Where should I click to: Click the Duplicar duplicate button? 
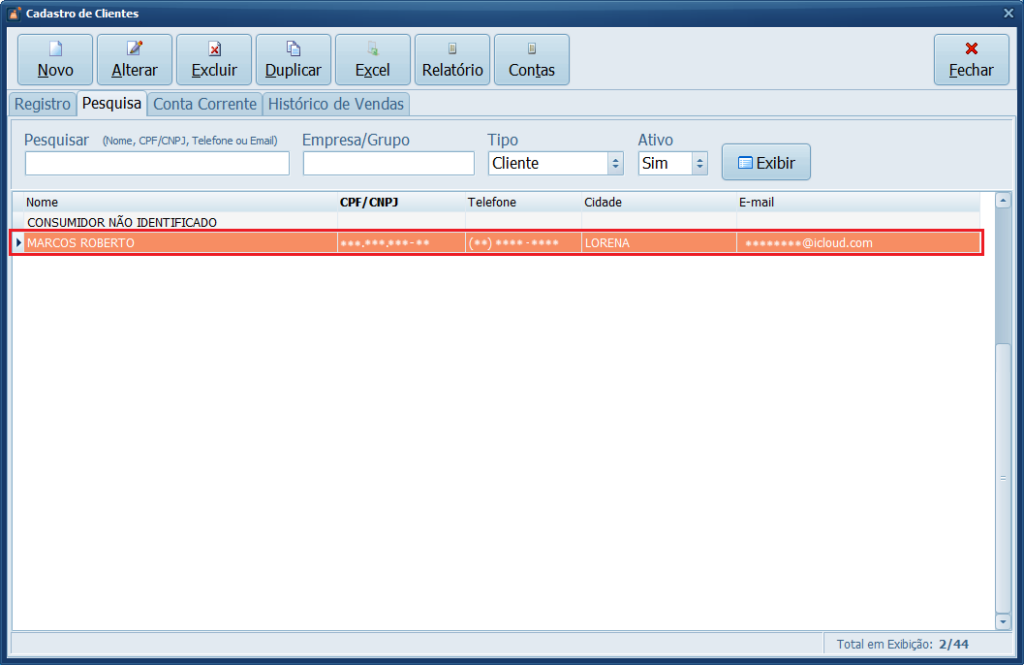click(293, 60)
